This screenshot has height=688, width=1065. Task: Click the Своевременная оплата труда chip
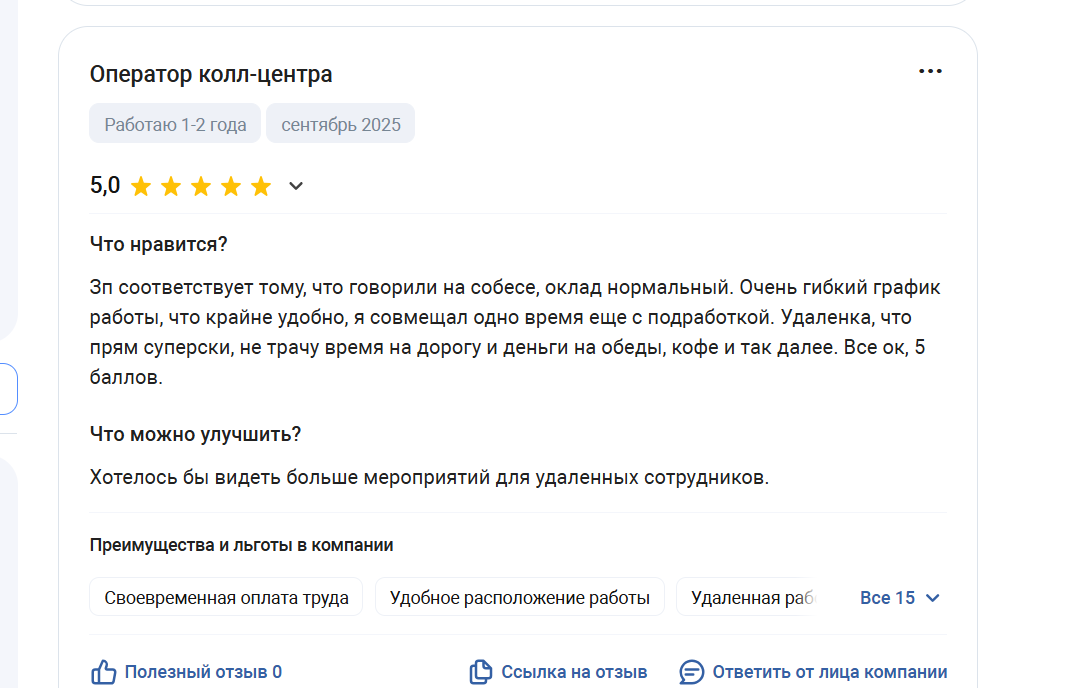pyautogui.click(x=226, y=598)
